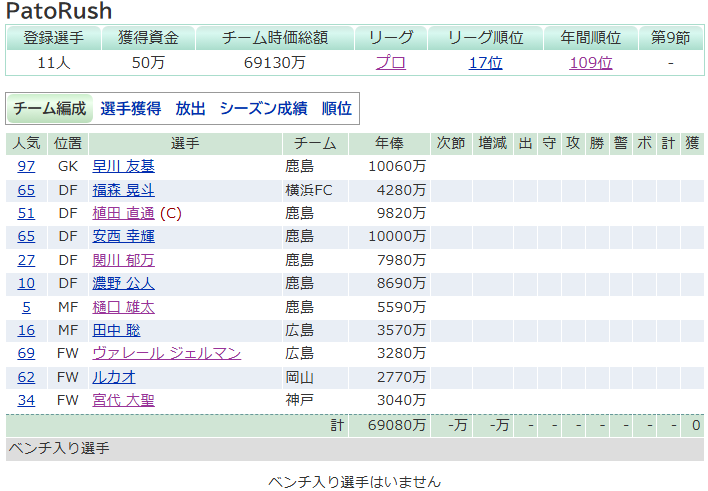The width and height of the screenshot is (708, 491).
Task: Click the PatoRush team title
Action: pos(59,11)
